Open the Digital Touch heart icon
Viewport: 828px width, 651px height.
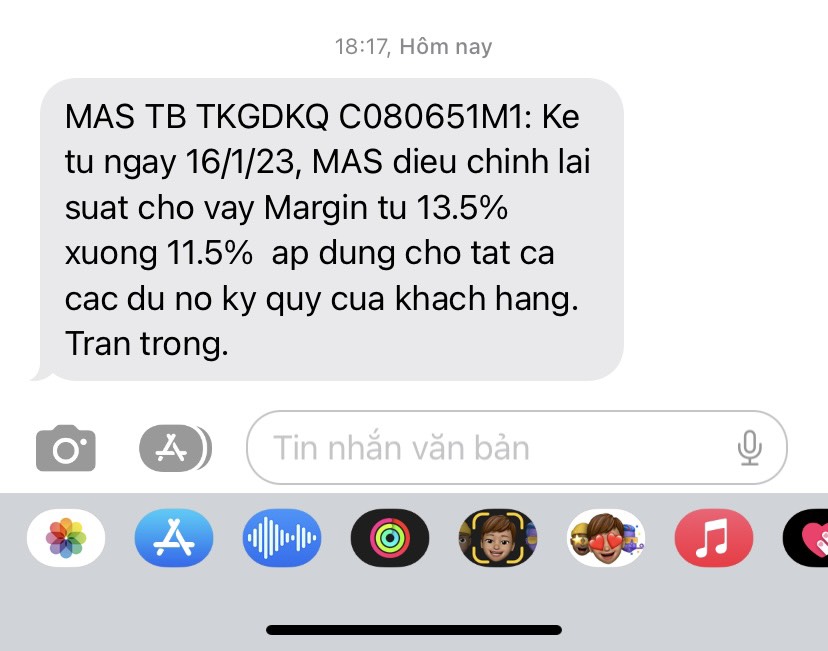click(x=806, y=537)
